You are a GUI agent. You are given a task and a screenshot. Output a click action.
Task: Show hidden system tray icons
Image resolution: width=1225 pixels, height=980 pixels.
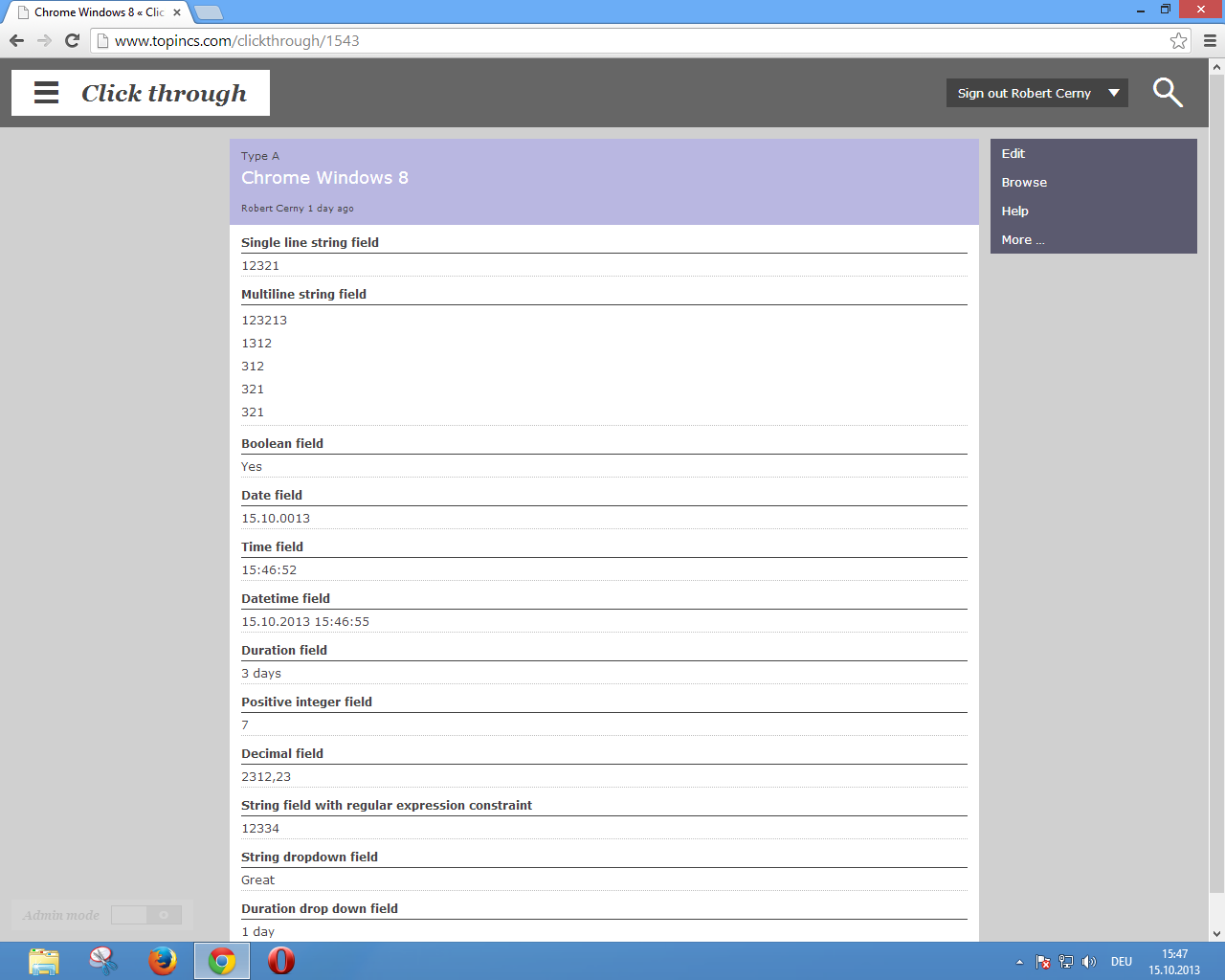tap(1019, 962)
